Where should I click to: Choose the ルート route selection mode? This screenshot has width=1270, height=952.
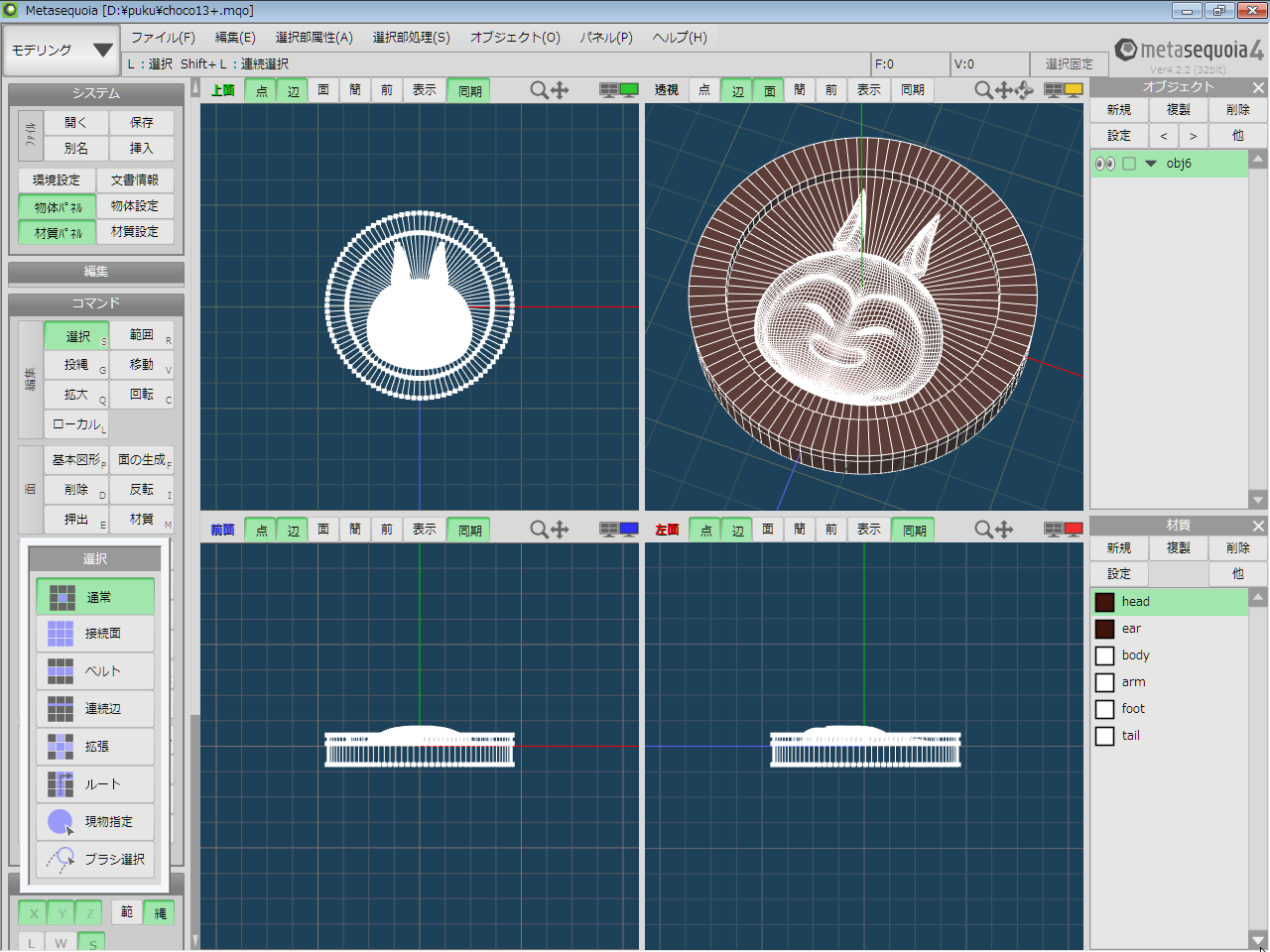click(95, 784)
